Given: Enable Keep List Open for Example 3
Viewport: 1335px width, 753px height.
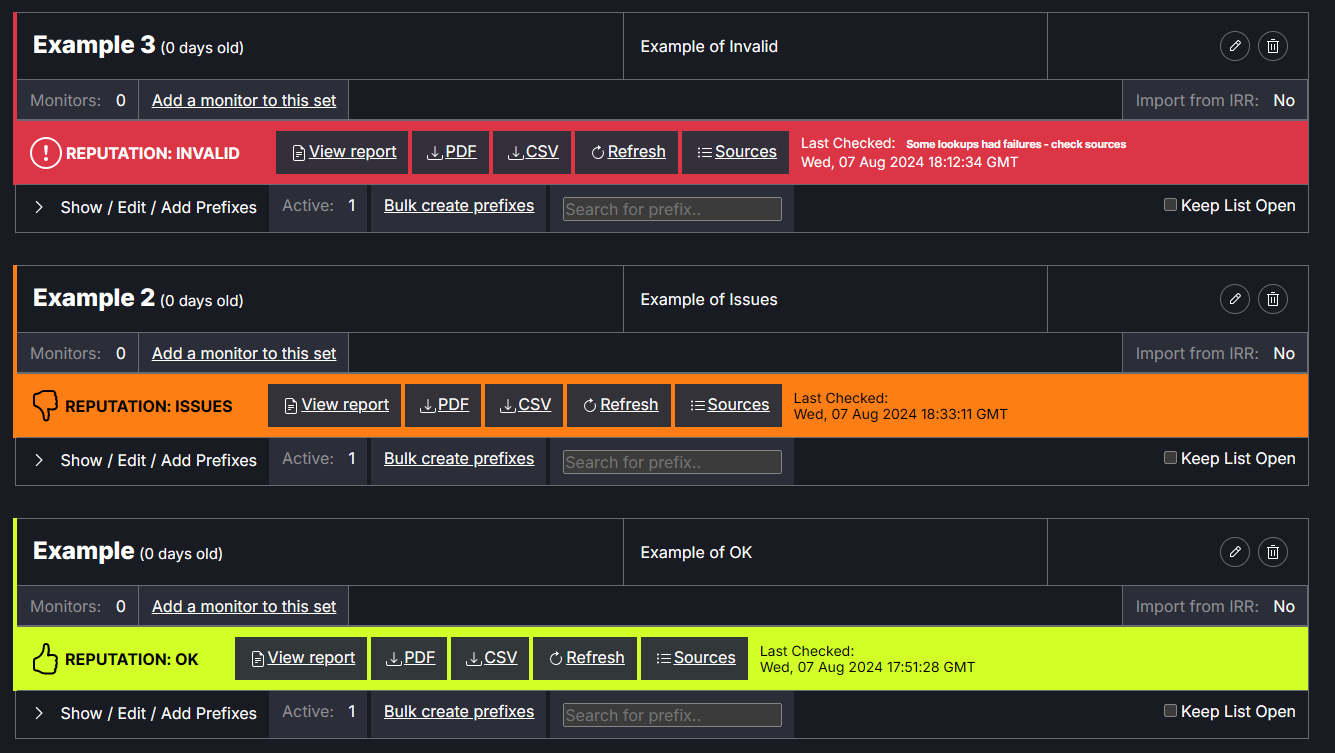Looking at the screenshot, I should tap(1170, 205).
